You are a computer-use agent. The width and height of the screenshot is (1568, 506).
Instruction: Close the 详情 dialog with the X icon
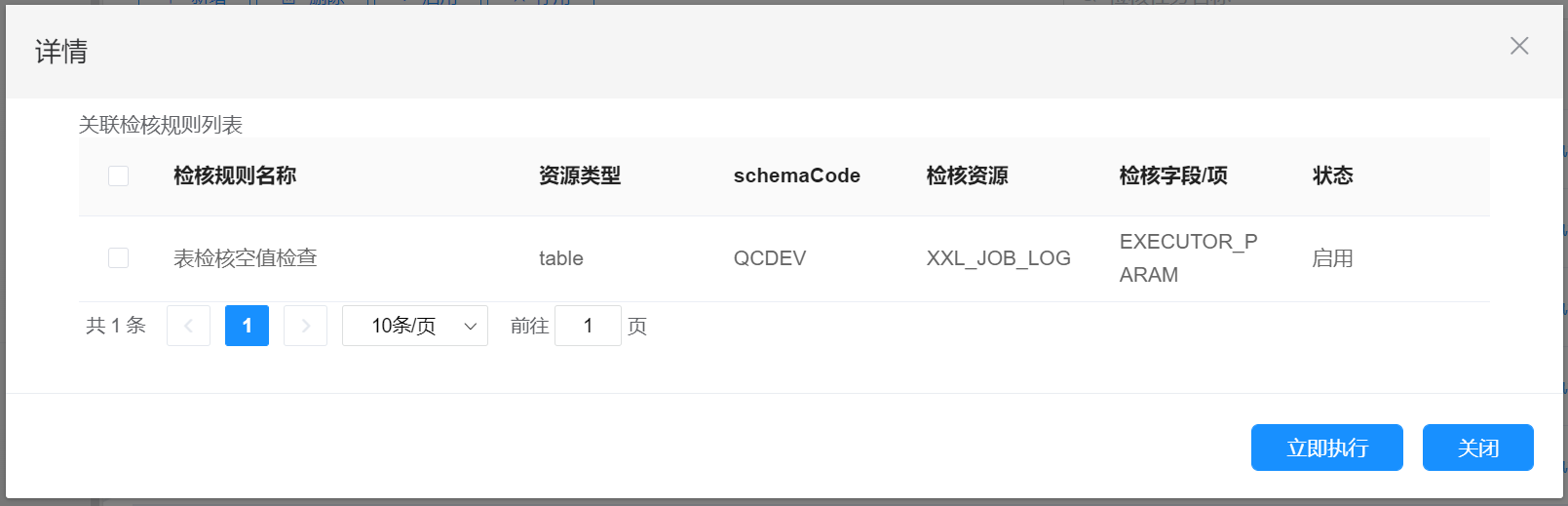pyautogui.click(x=1518, y=46)
